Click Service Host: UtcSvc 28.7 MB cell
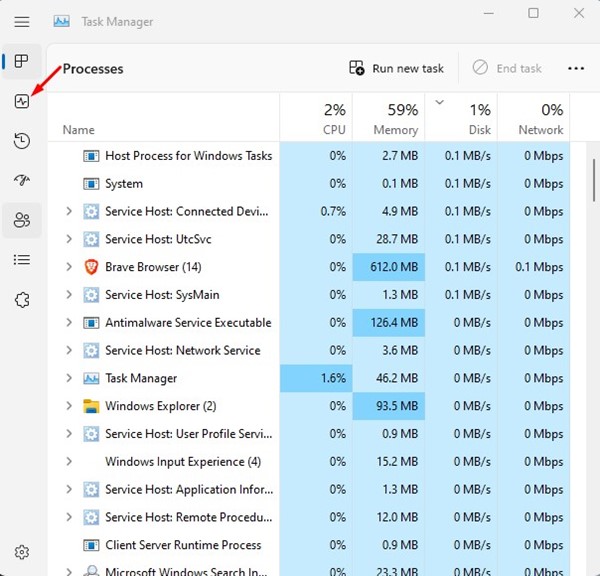Screen dimensions: 600x576 (x=388, y=239)
